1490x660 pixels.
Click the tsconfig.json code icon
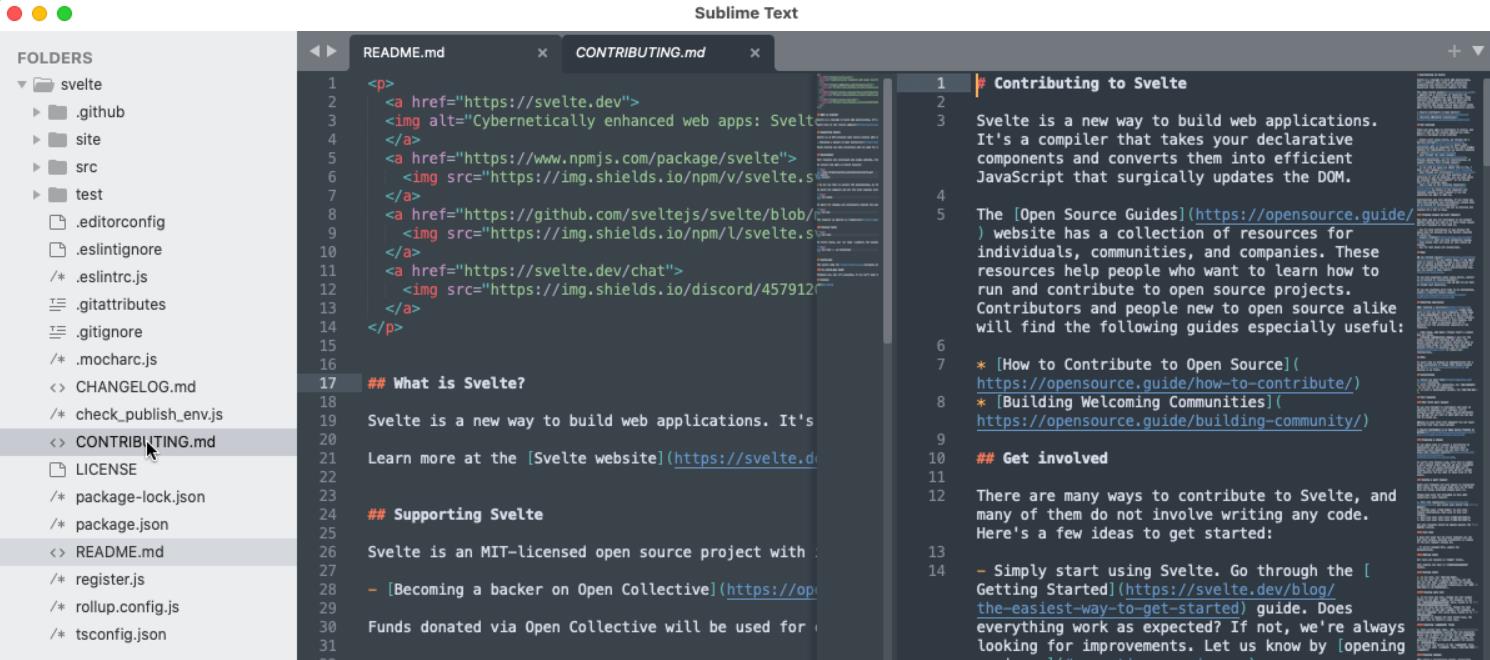(57, 635)
